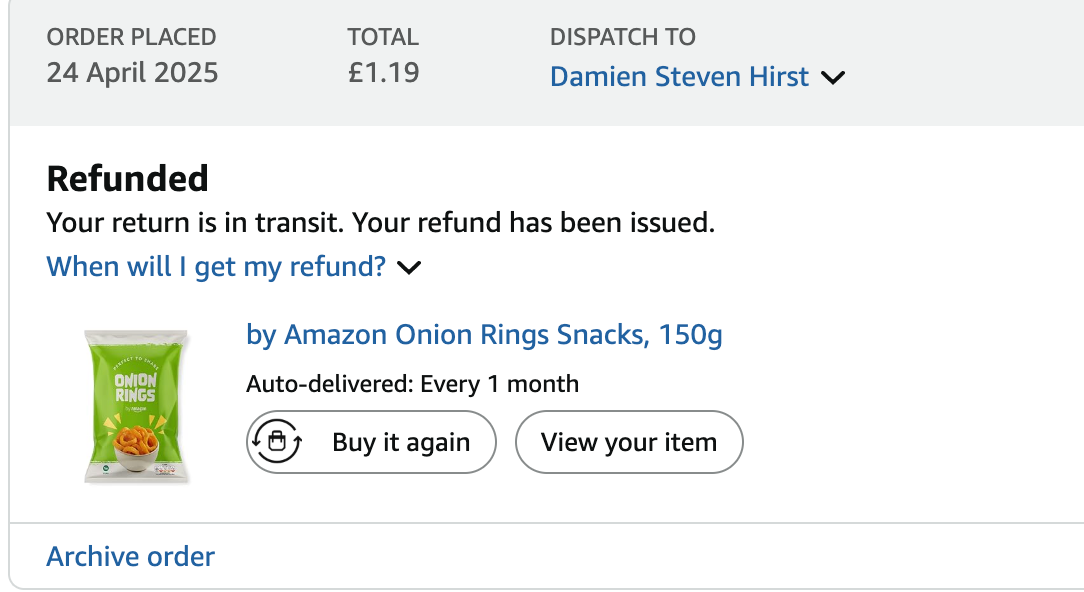Viewport: 1084px width, 592px height.
Task: Open the Damien Steven Hirst dispatch link
Action: 679,76
